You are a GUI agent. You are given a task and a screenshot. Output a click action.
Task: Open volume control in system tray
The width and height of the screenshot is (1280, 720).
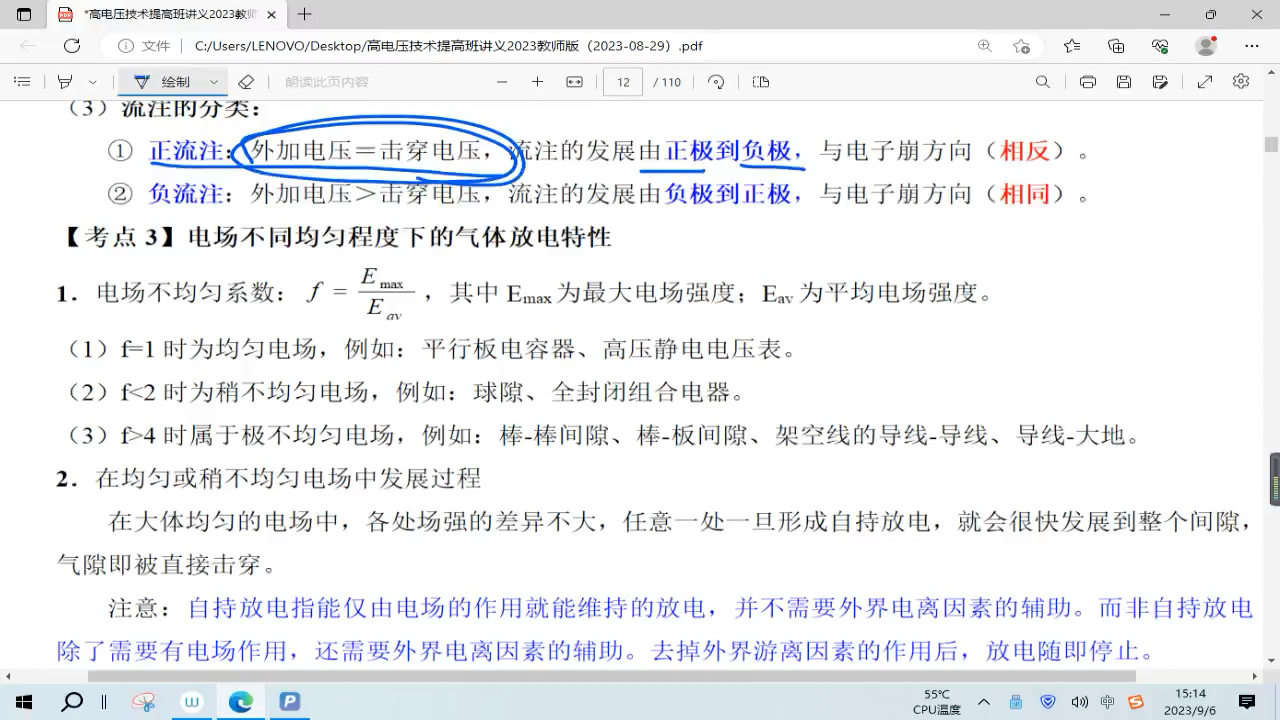(1079, 701)
